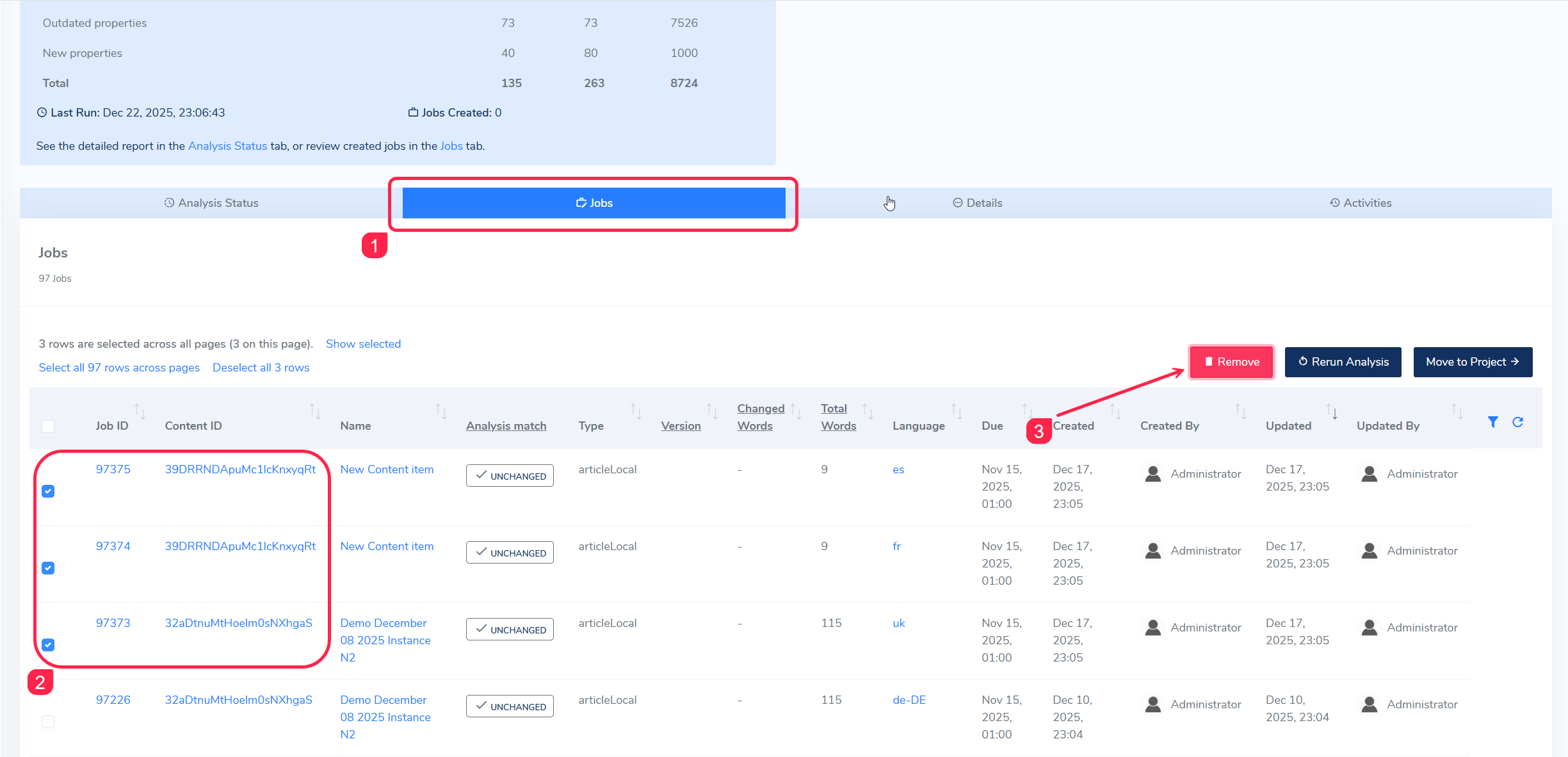Open the Details tab
The height and width of the screenshot is (757, 1568).
pos(977,203)
